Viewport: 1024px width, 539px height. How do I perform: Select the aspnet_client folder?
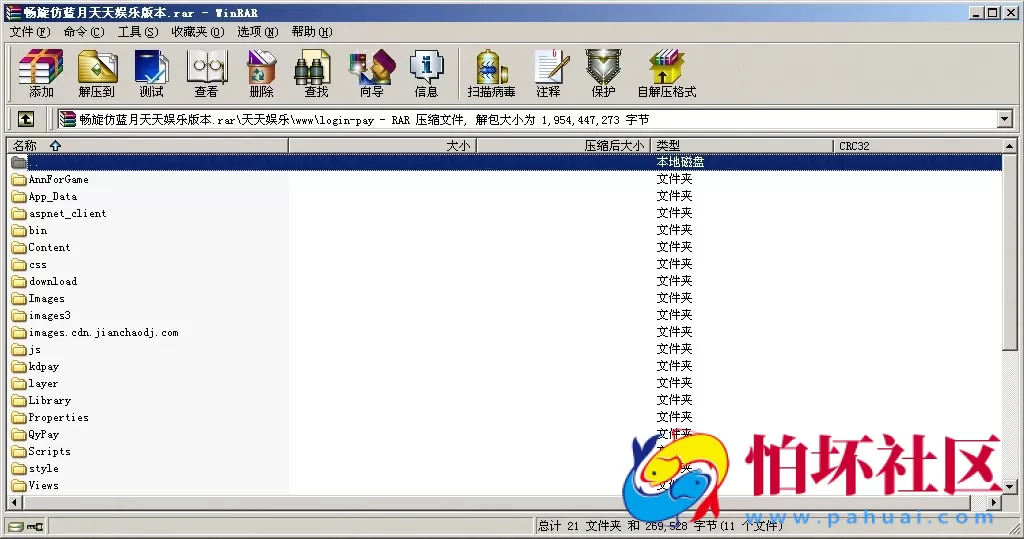tap(59, 213)
